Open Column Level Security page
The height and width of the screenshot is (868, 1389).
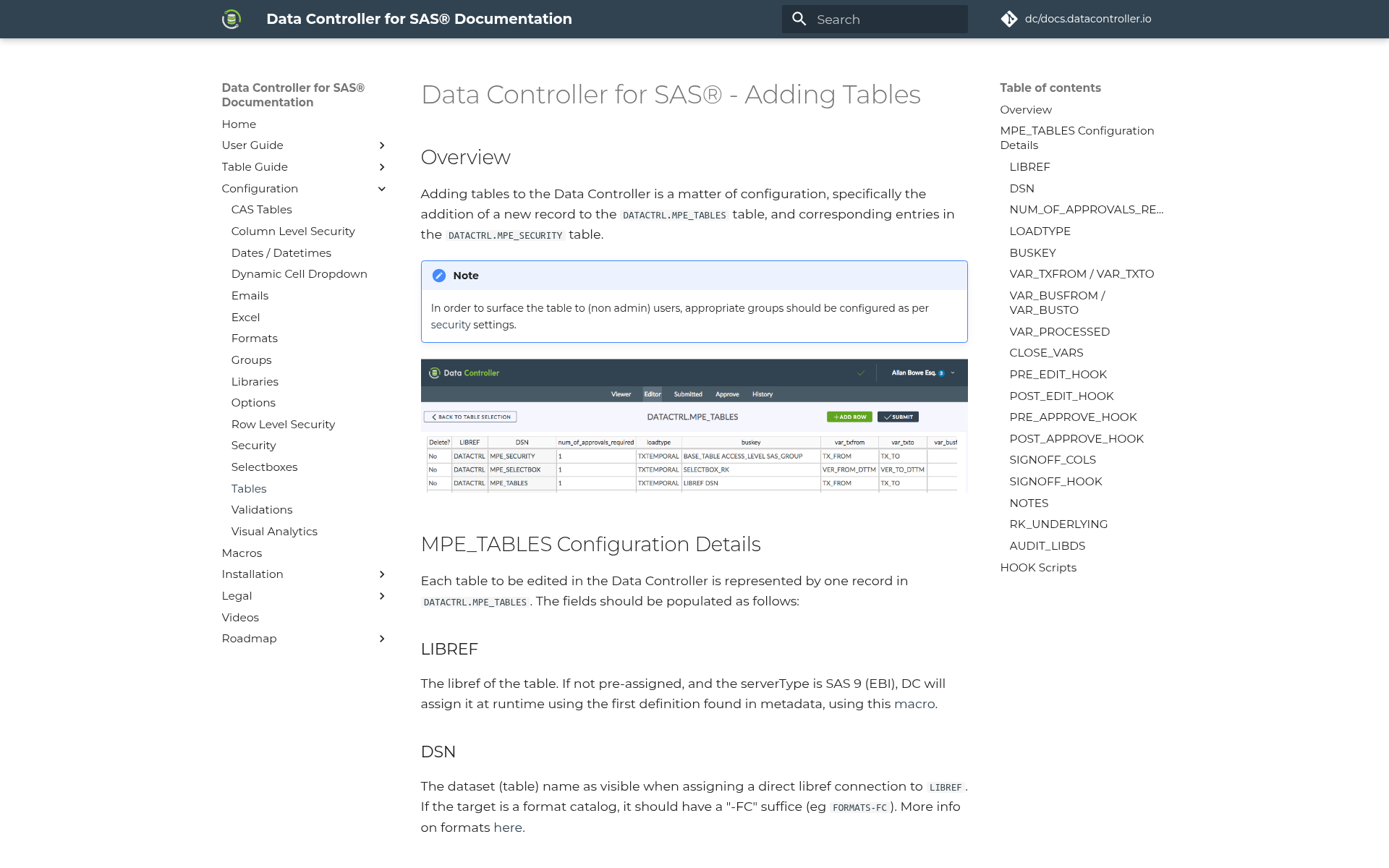(293, 231)
